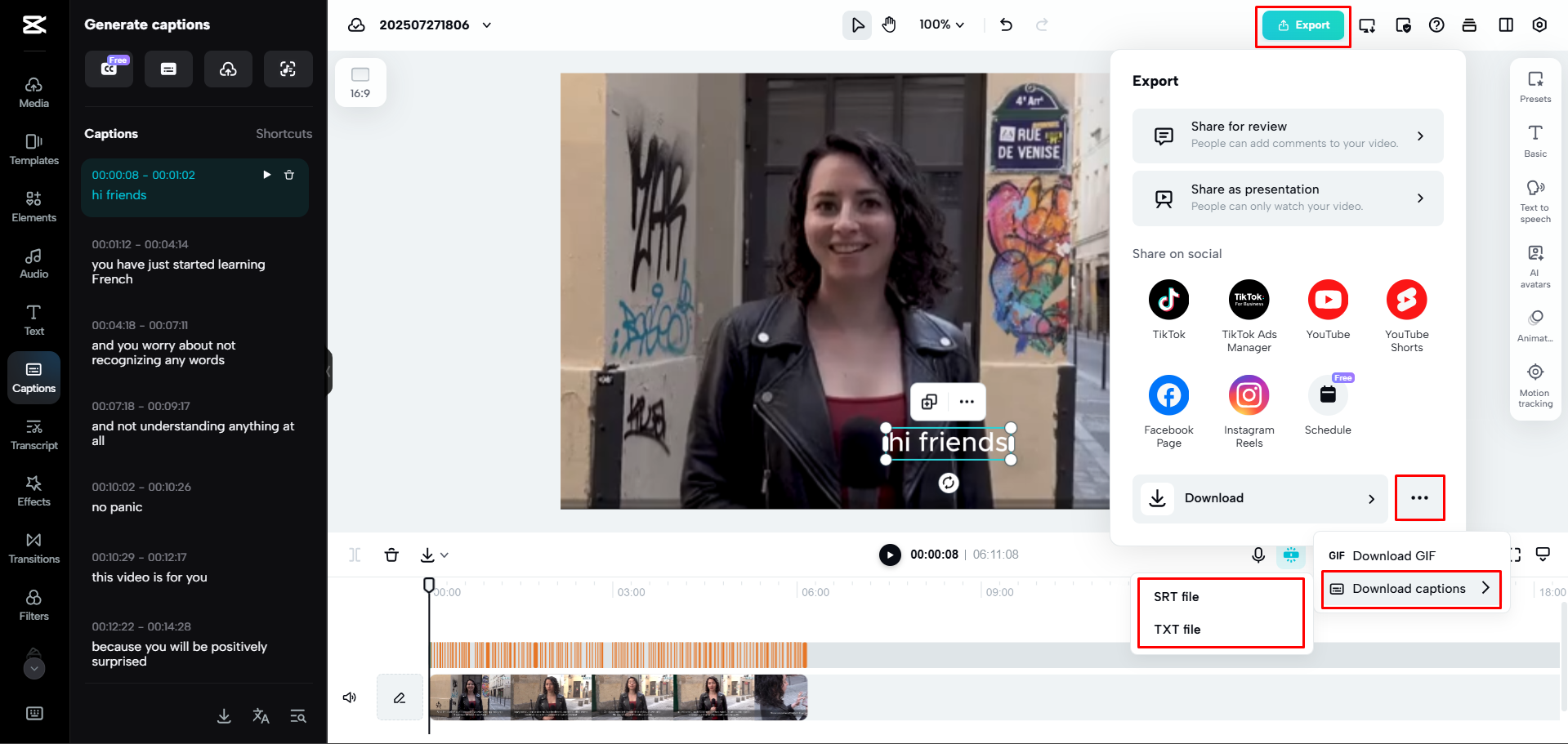Open the Media panel in the sidebar
This screenshot has height=744, width=1568.
pyautogui.click(x=34, y=92)
